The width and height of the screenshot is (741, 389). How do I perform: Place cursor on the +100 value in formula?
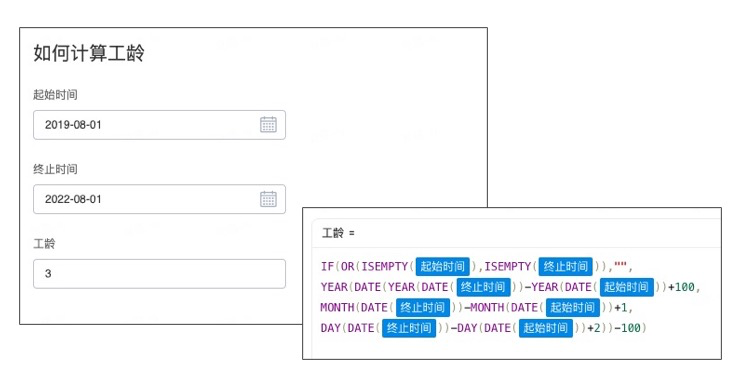click(x=681, y=287)
